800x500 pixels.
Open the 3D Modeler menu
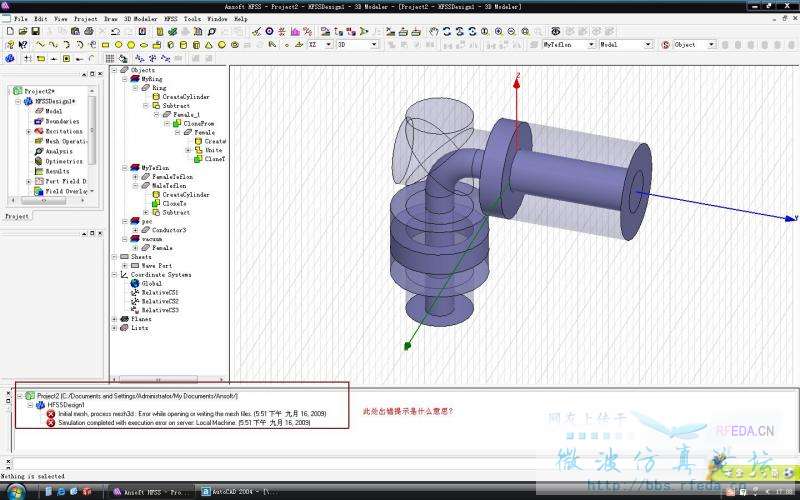tap(141, 19)
